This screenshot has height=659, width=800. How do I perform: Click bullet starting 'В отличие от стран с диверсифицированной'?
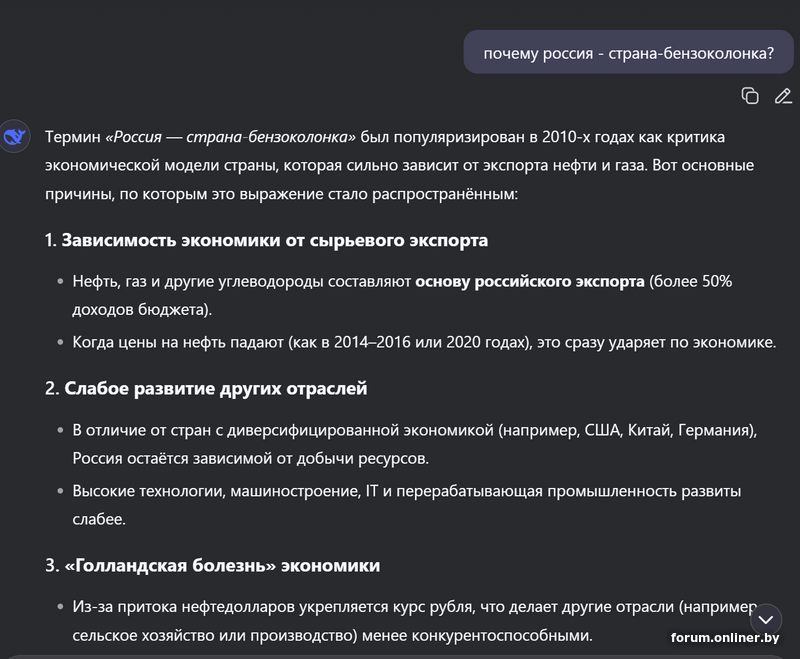click(x=415, y=444)
